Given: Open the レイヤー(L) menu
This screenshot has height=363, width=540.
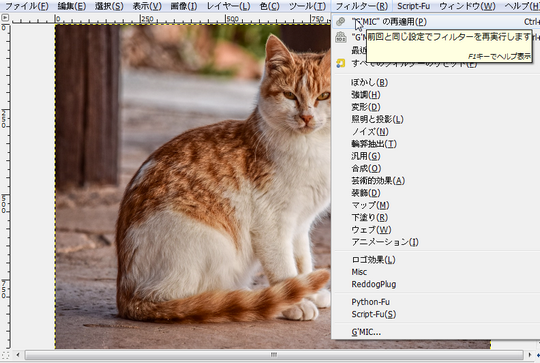Looking at the screenshot, I should coord(228,6).
